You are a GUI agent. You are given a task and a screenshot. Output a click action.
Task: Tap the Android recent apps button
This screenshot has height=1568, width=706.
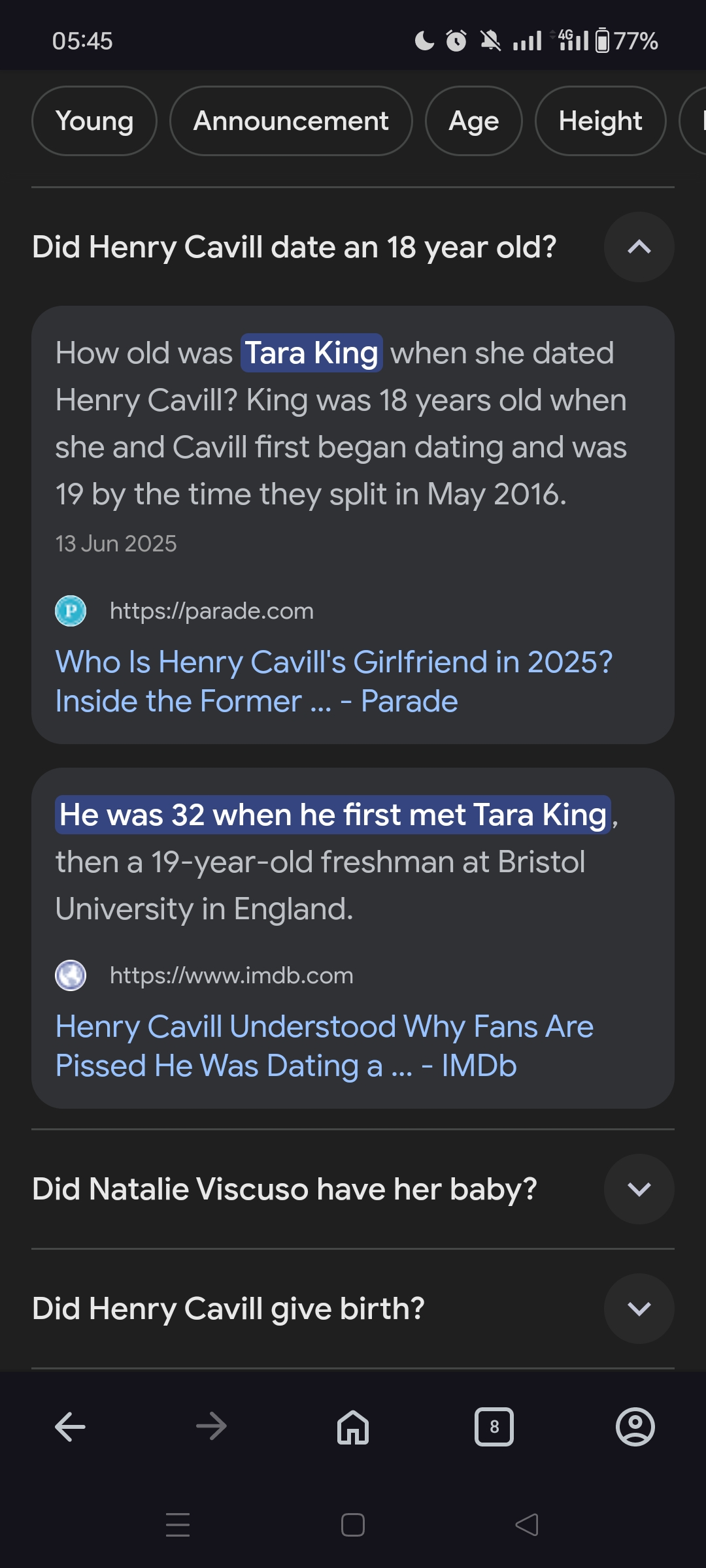(x=178, y=1525)
